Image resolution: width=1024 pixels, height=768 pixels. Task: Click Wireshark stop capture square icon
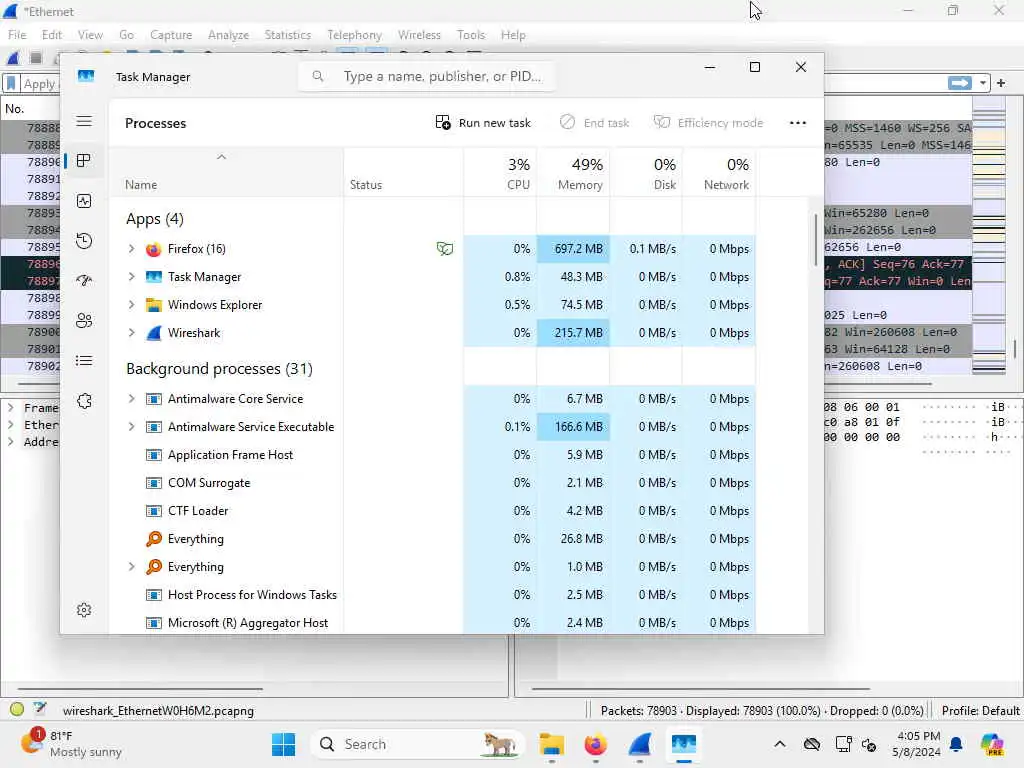coord(36,59)
